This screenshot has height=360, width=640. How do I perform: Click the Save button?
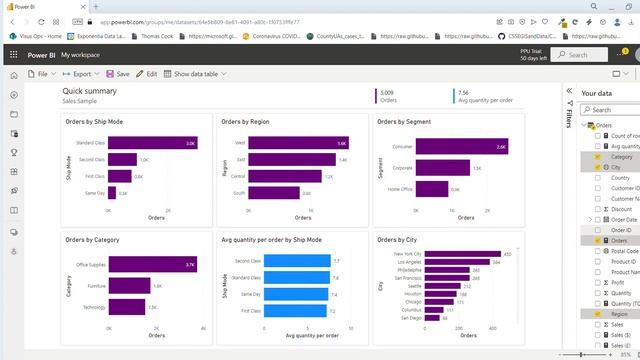[118, 74]
